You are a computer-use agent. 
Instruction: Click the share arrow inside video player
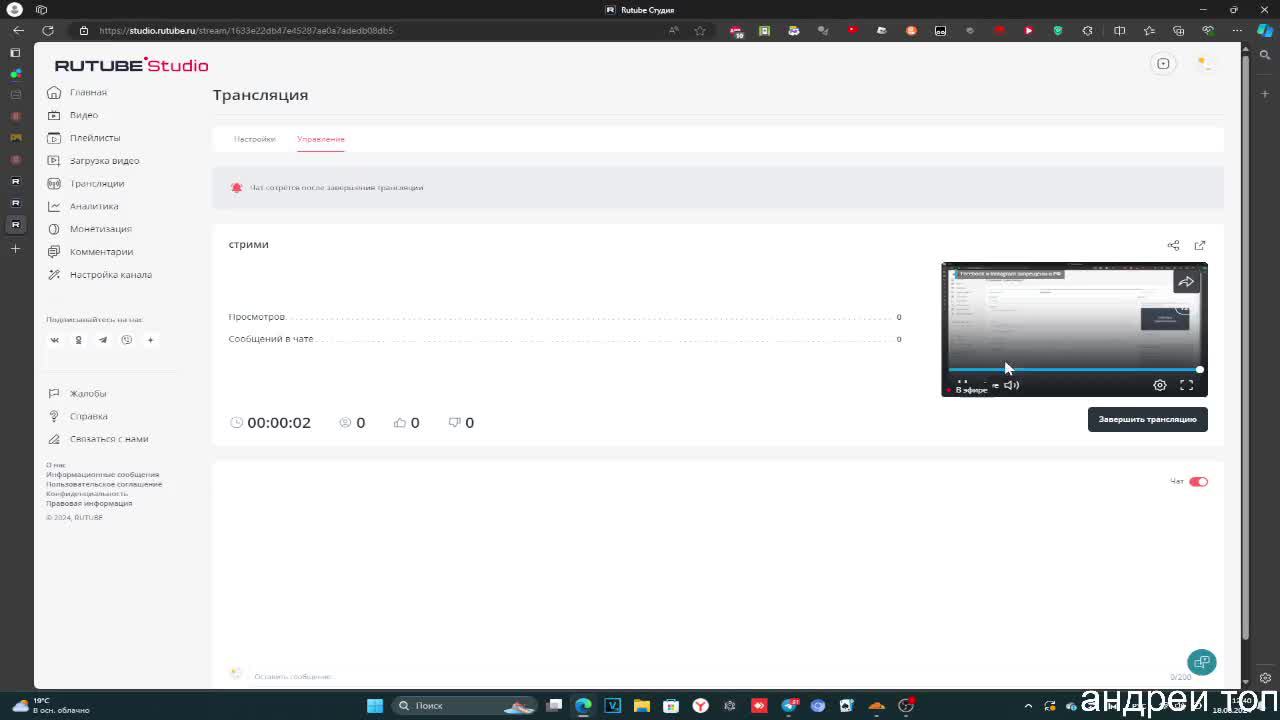pos(1186,282)
